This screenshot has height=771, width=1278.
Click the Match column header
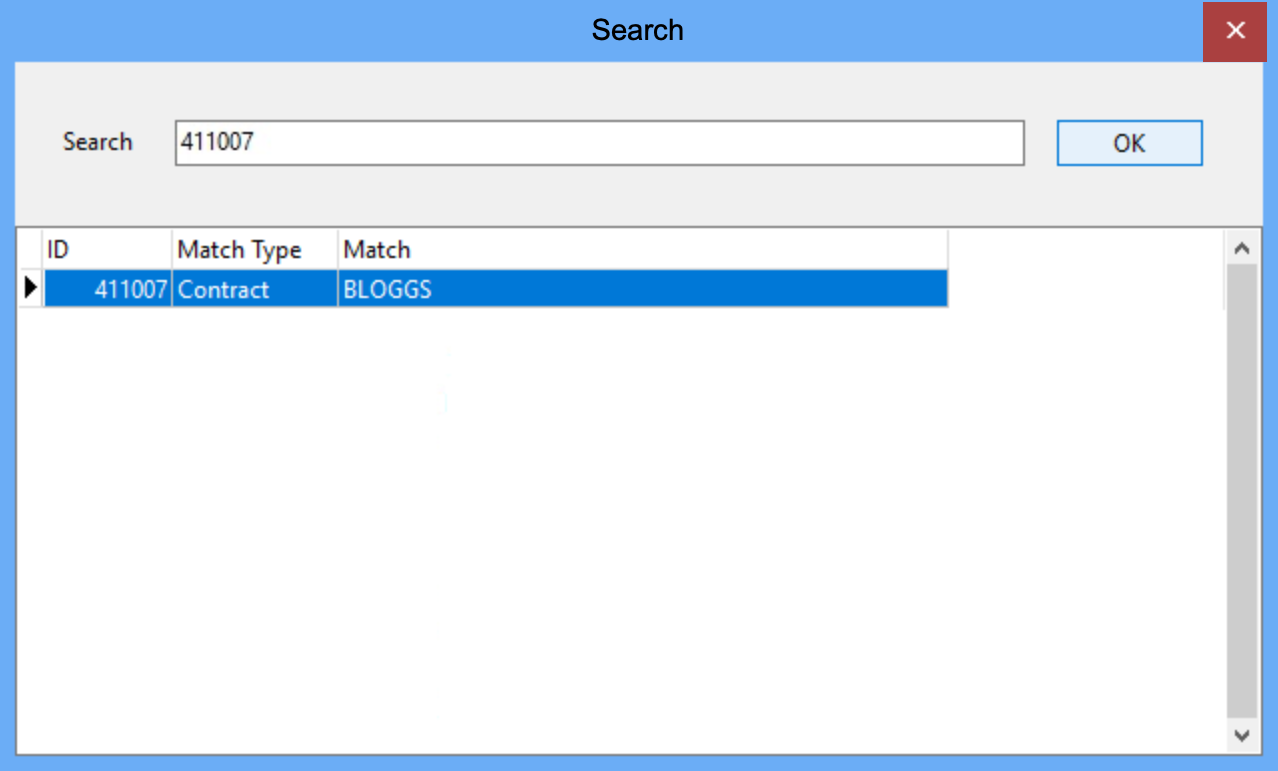[642, 249]
